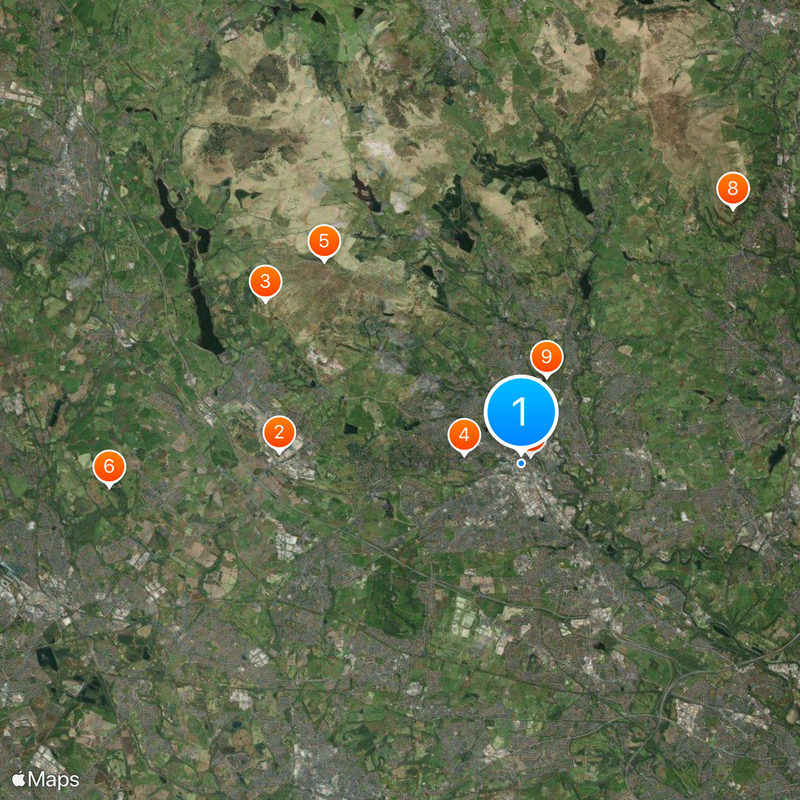Click orange map pin number 6
This screenshot has width=800, height=800.
(x=109, y=467)
